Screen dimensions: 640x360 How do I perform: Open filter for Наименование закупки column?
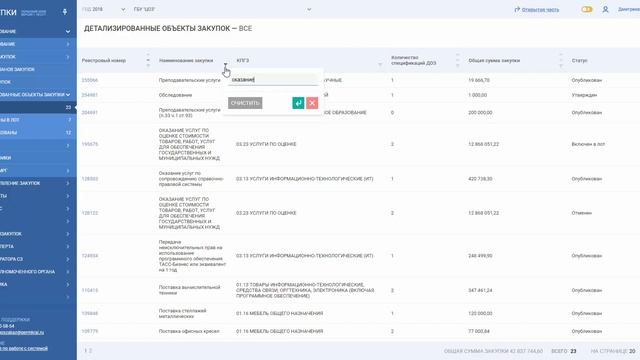click(225, 64)
